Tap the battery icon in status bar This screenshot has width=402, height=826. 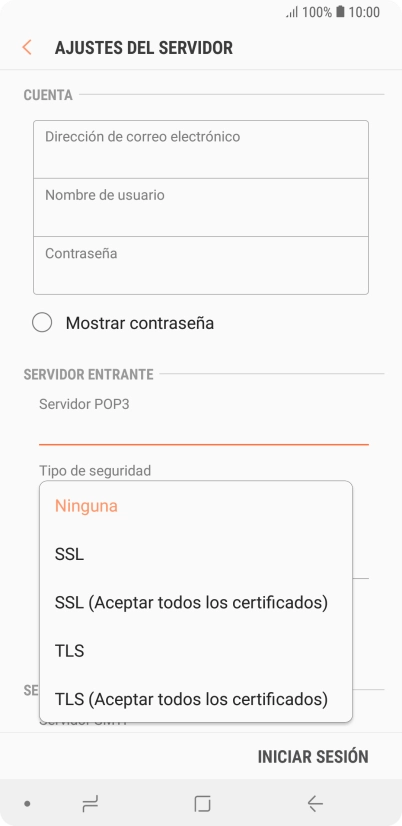point(340,12)
